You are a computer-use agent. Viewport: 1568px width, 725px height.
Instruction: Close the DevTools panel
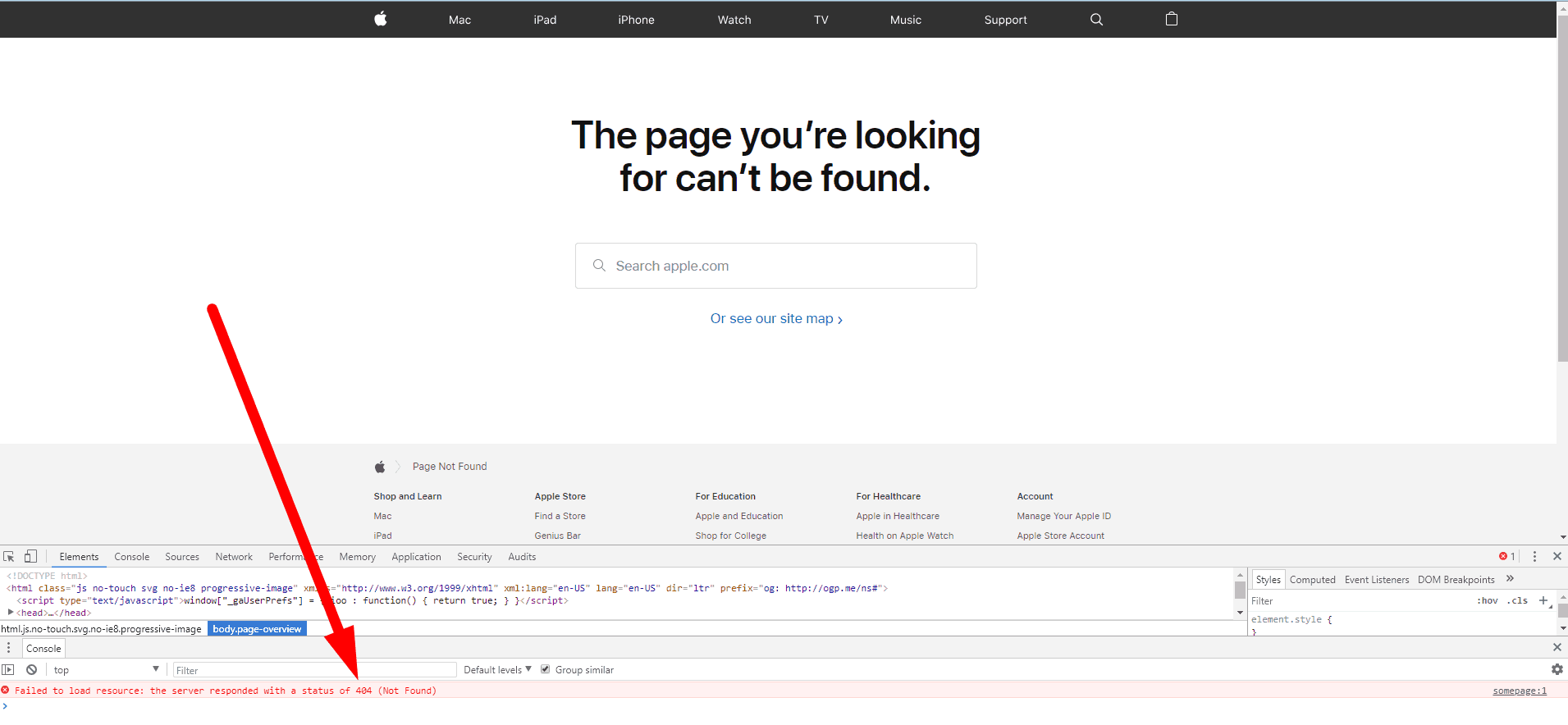[x=1557, y=556]
